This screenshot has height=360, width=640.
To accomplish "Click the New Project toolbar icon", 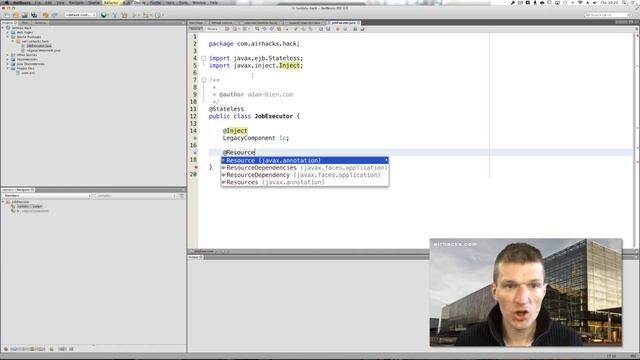I will point(16,15).
